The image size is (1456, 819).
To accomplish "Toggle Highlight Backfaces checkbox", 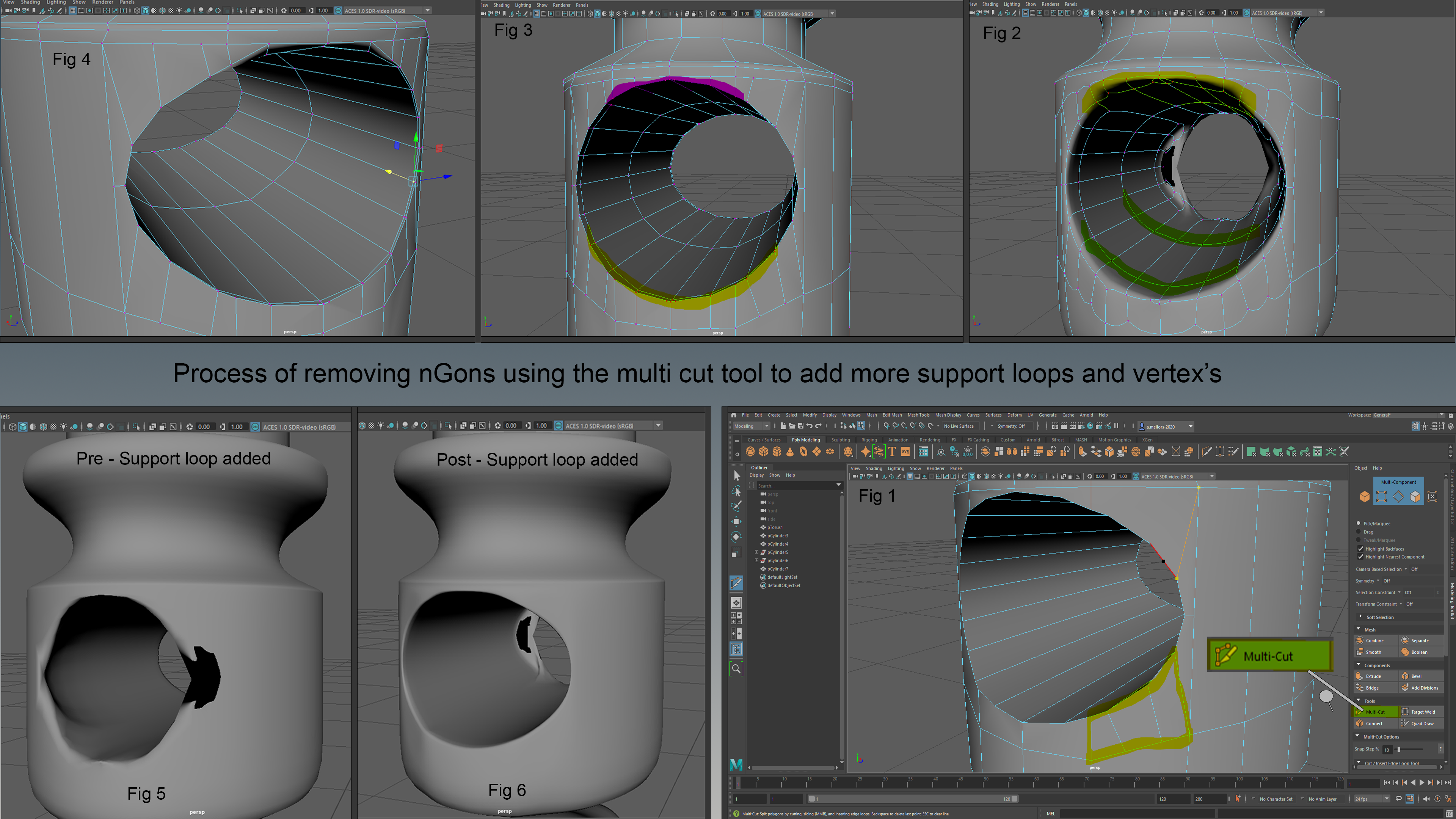I will [x=1361, y=549].
